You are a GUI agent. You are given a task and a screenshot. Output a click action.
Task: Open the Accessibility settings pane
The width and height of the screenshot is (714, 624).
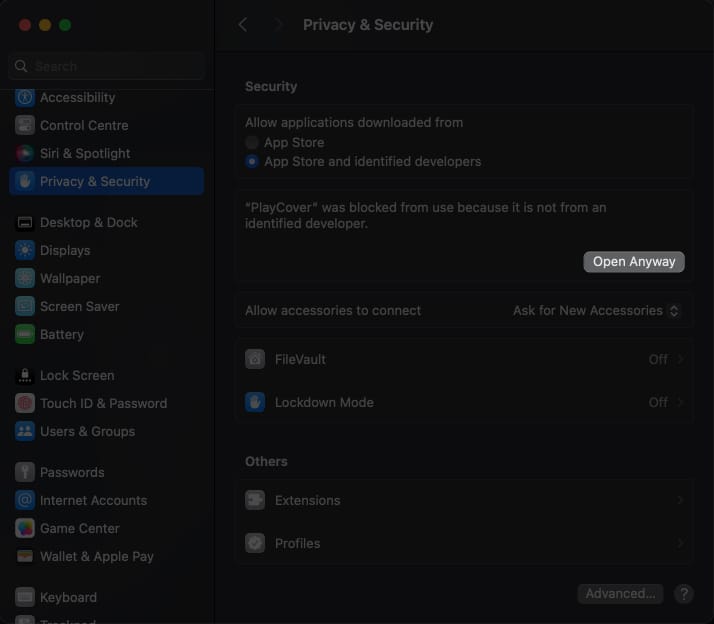[107, 97]
